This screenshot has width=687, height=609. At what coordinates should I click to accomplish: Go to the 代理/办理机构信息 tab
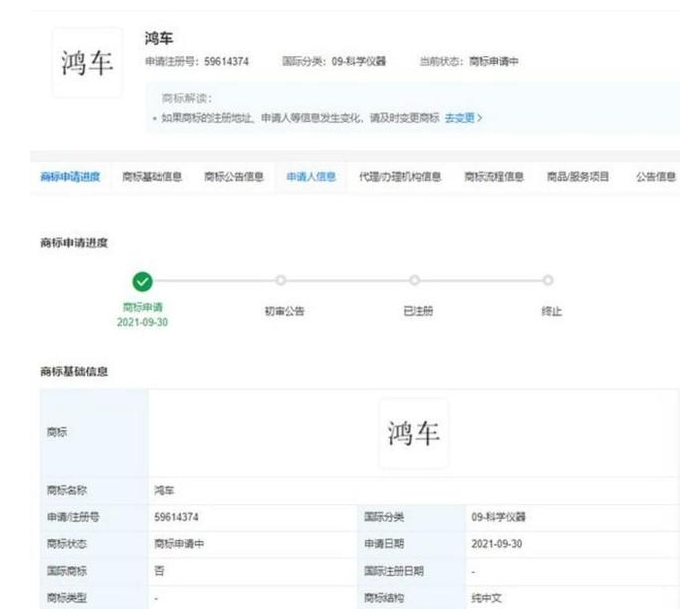[400, 177]
